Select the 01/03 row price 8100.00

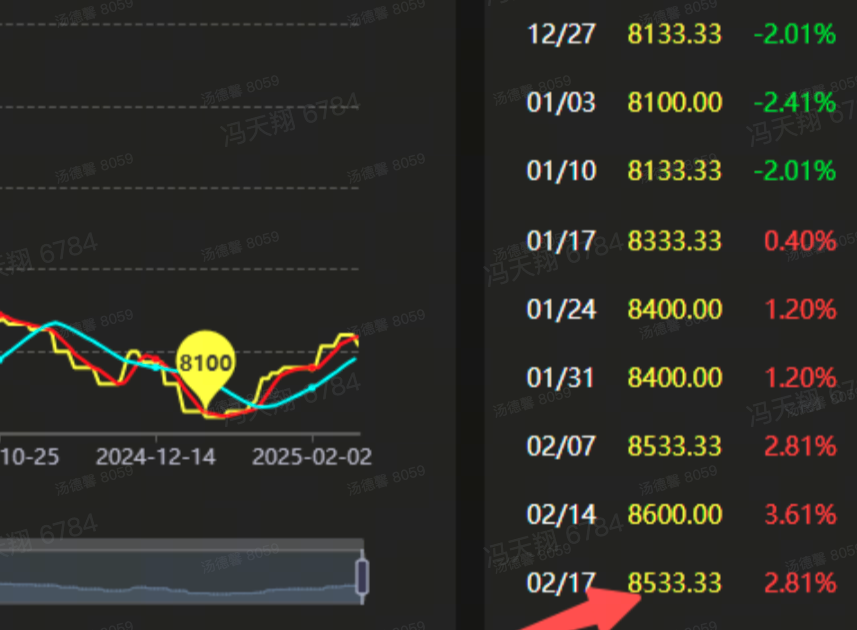674,102
